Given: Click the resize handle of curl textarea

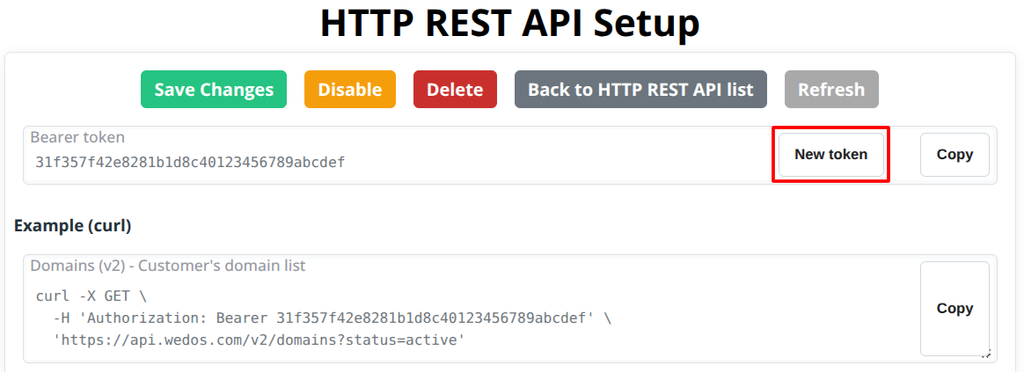Looking at the screenshot, I should click(987, 353).
